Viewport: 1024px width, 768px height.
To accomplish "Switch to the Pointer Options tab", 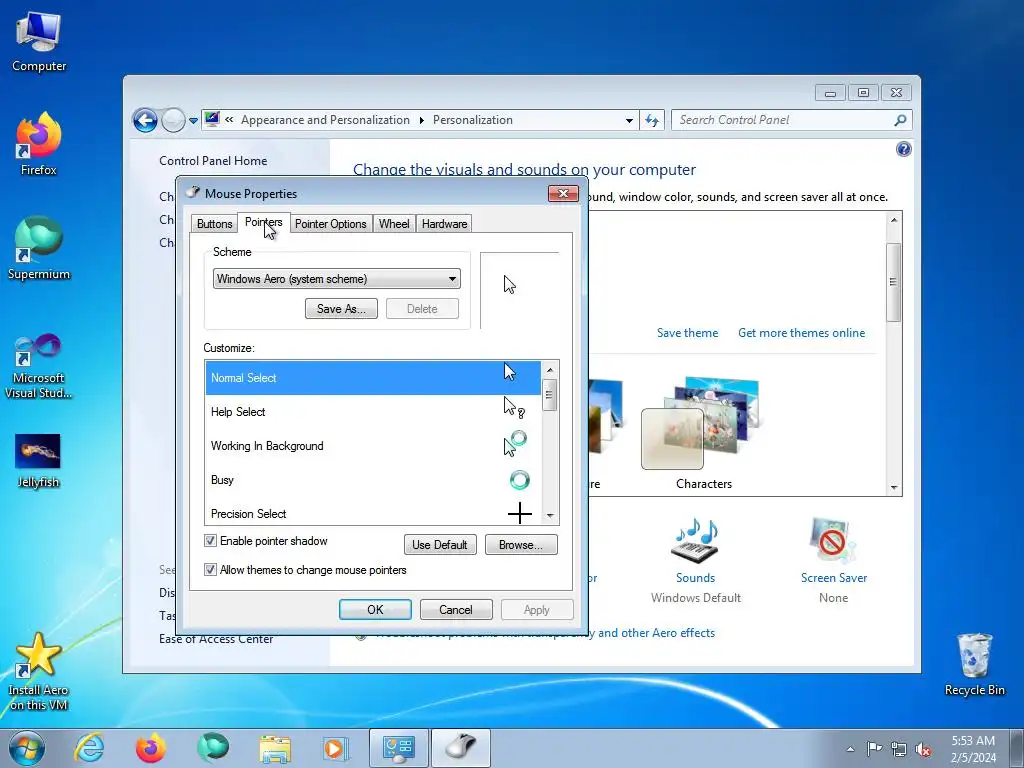I will (330, 224).
